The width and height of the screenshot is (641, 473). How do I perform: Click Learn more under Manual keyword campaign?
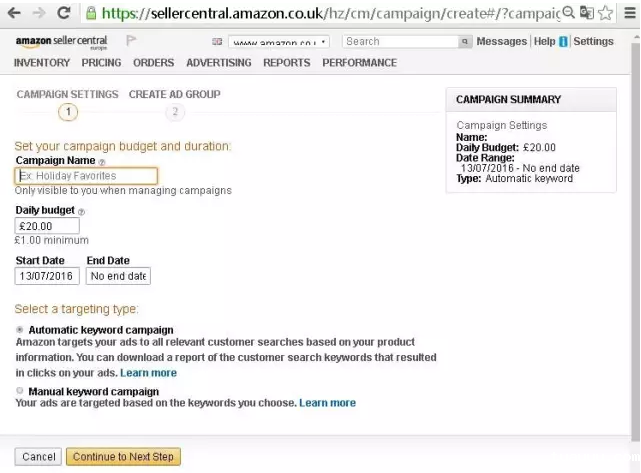coord(327,403)
